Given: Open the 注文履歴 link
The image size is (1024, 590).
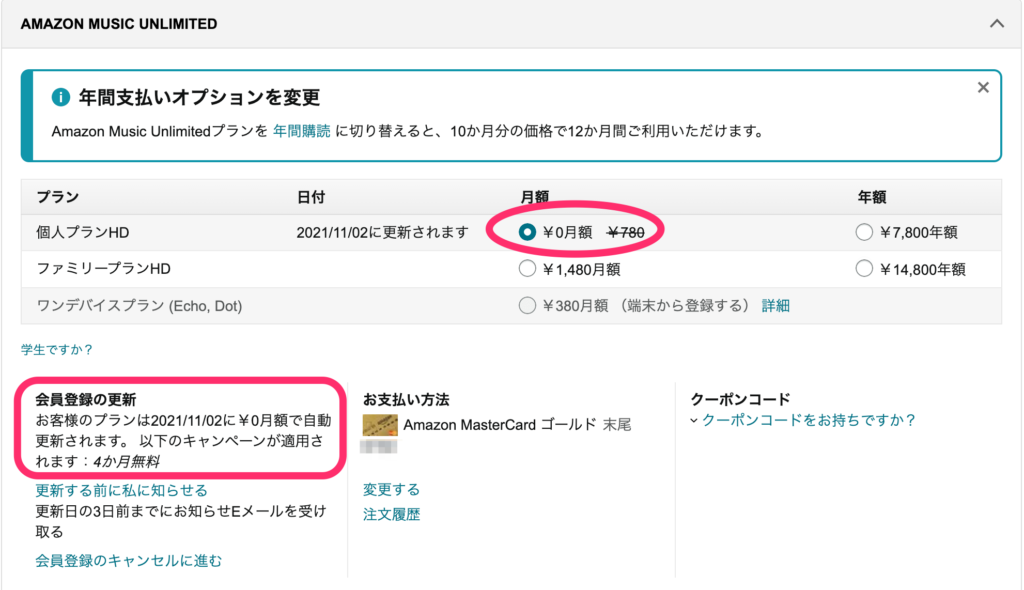Looking at the screenshot, I should [x=391, y=514].
